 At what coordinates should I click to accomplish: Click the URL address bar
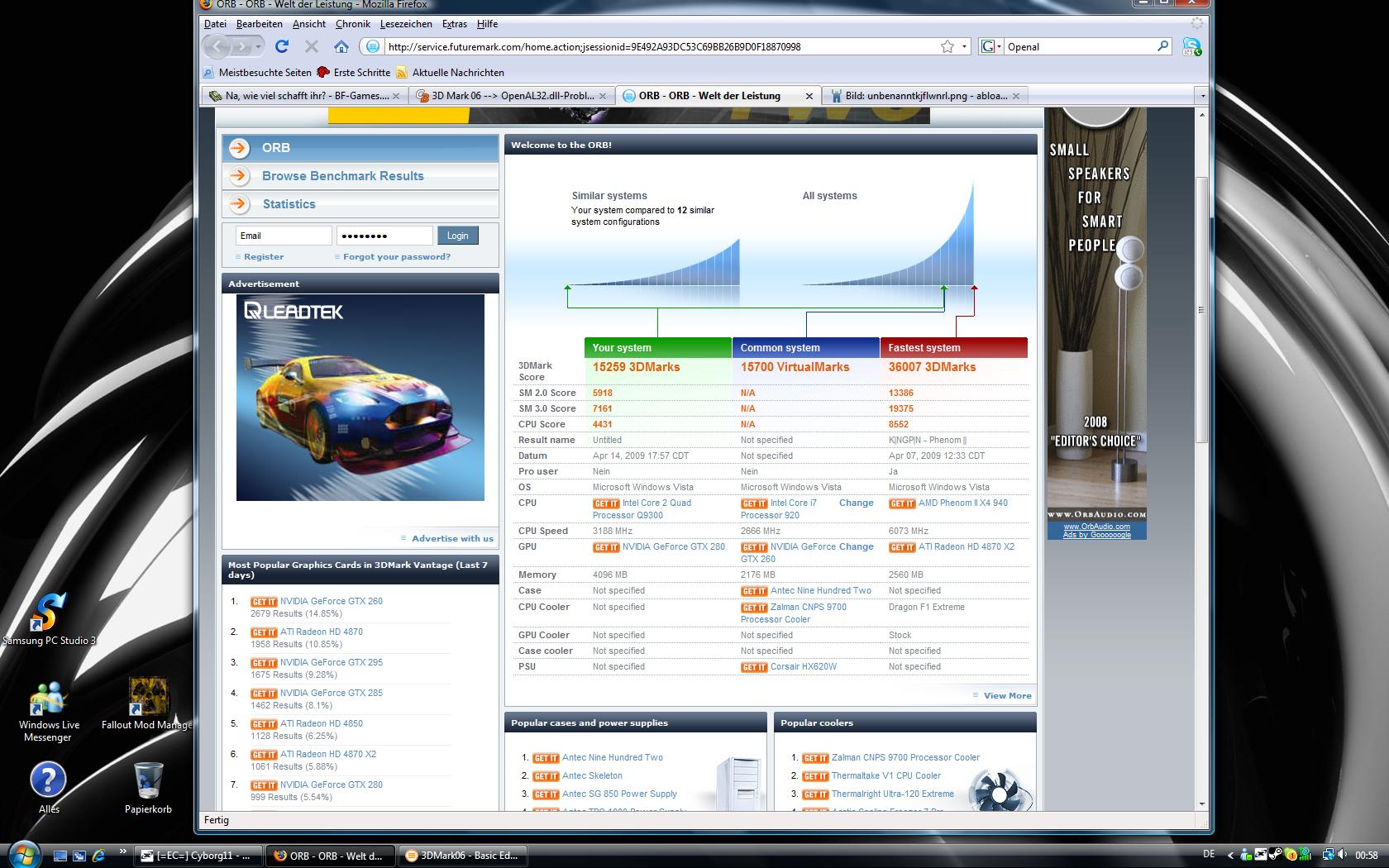point(661,46)
